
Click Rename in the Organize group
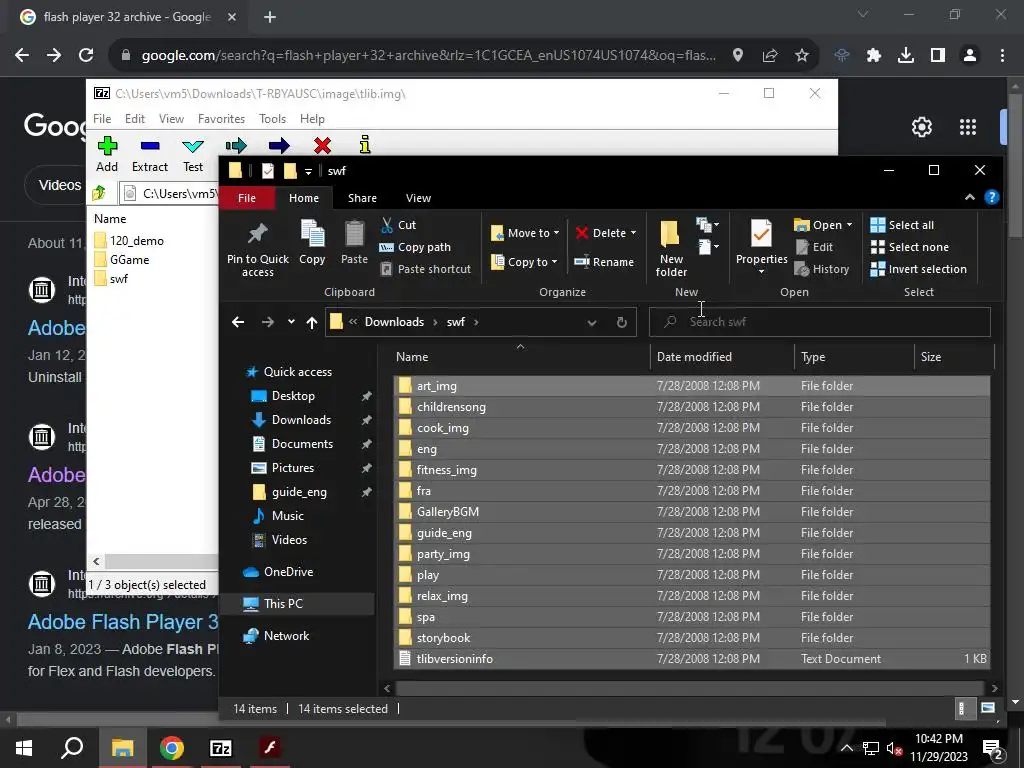pos(604,262)
